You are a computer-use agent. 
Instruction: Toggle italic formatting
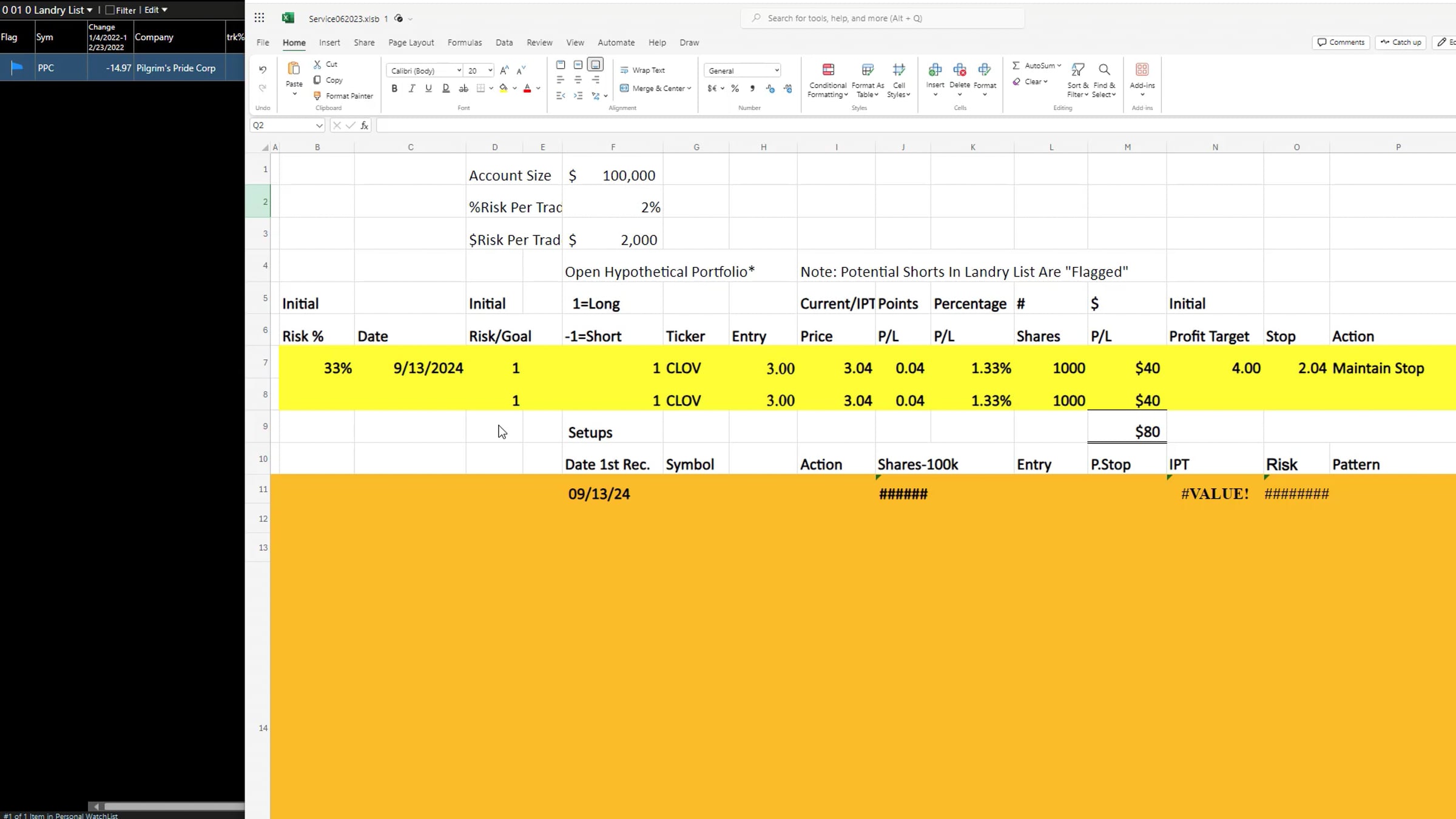tap(412, 89)
